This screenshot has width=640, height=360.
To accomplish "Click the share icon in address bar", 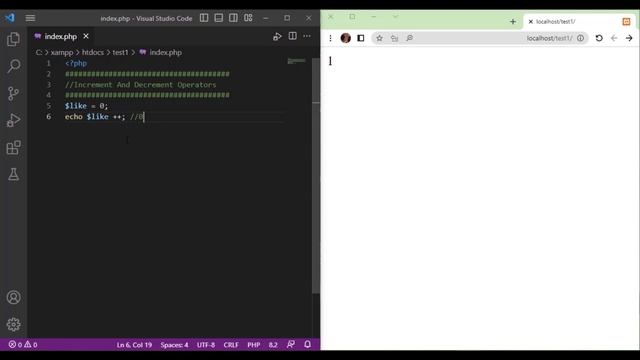I will click(394, 38).
